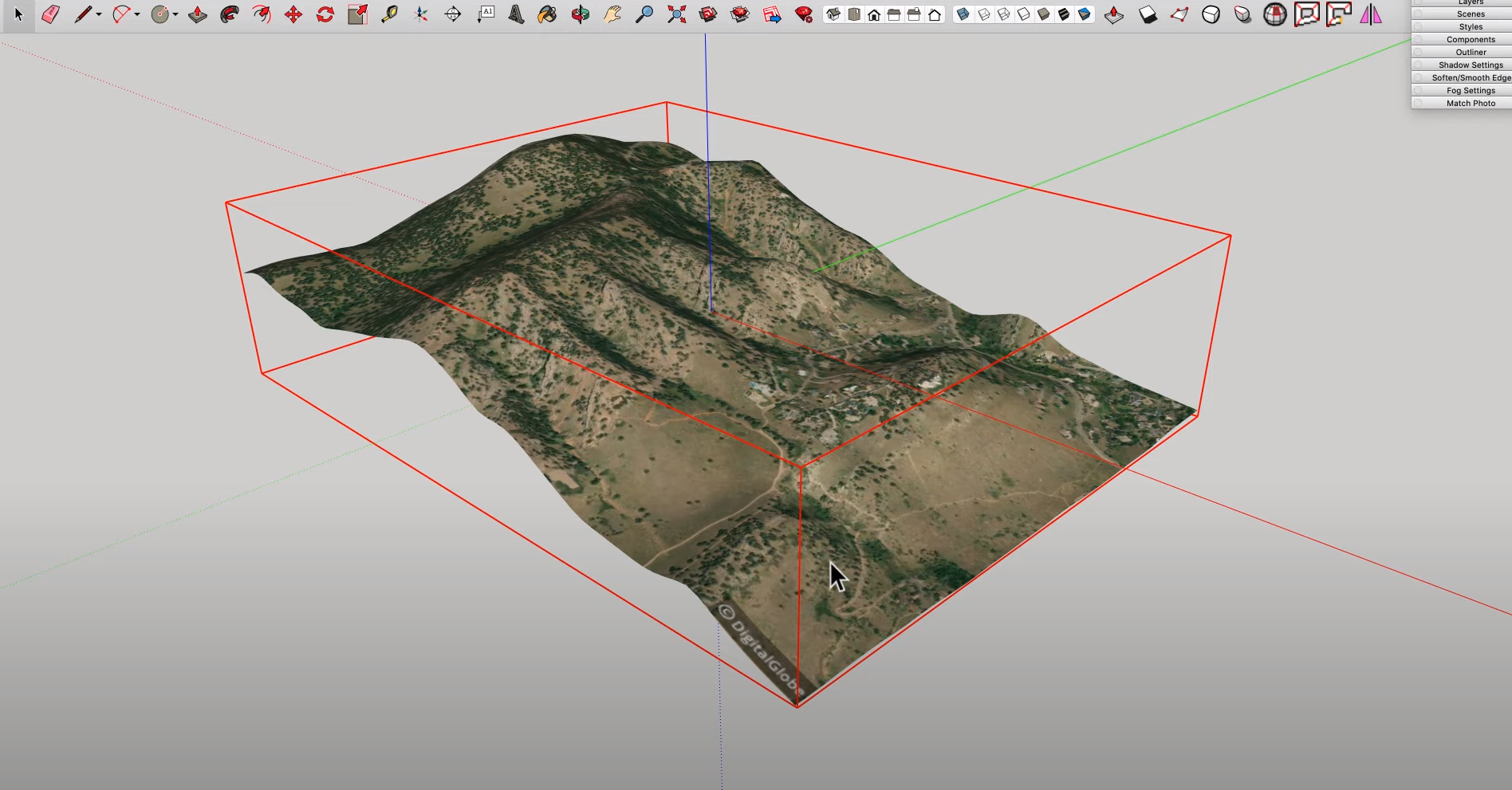Open the Line tool dropdown arrow
The image size is (1512, 790).
[x=99, y=14]
